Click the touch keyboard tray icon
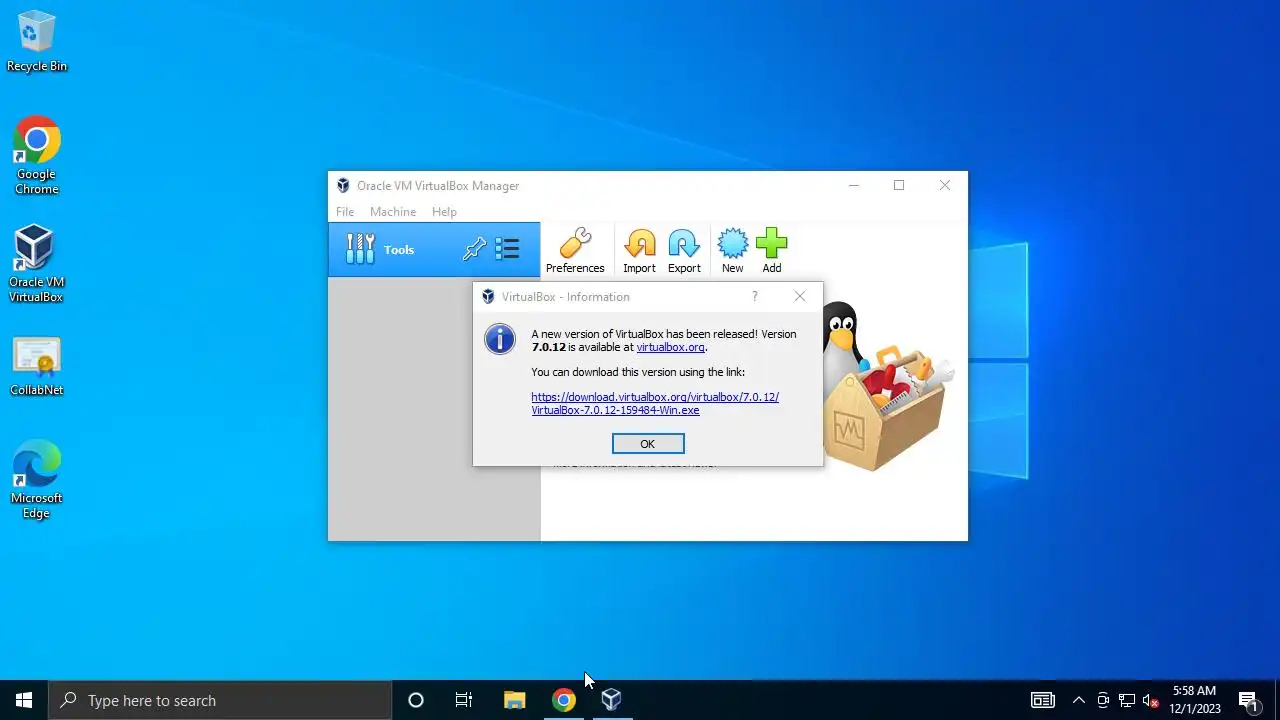Image resolution: width=1280 pixels, height=720 pixels. pyautogui.click(x=1043, y=700)
